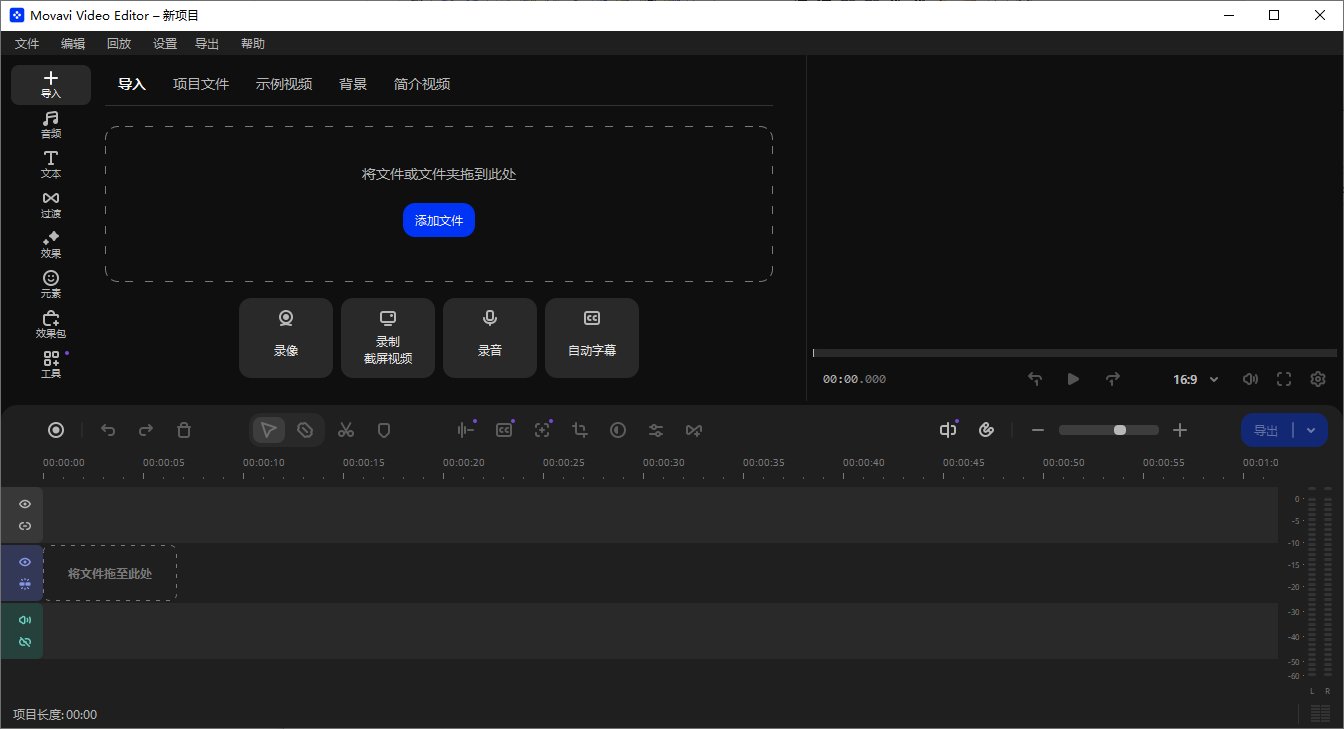Click the crop tool icon
The image size is (1344, 729).
[x=580, y=430]
